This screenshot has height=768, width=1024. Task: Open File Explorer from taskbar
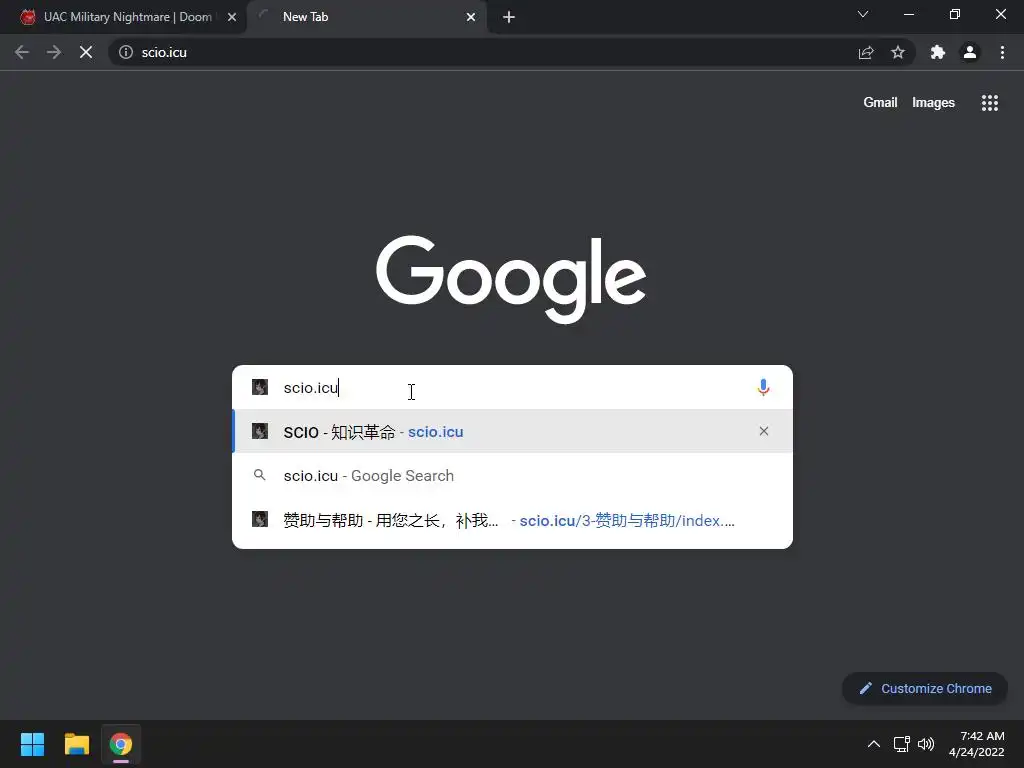[76, 744]
